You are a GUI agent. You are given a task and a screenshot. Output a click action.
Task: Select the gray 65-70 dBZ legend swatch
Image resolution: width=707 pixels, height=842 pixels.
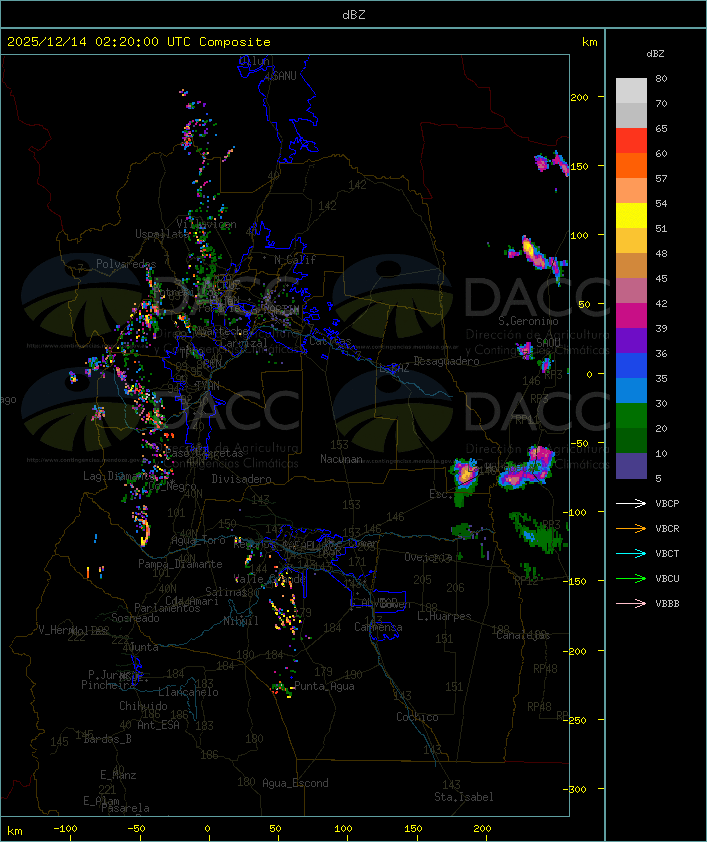631,115
